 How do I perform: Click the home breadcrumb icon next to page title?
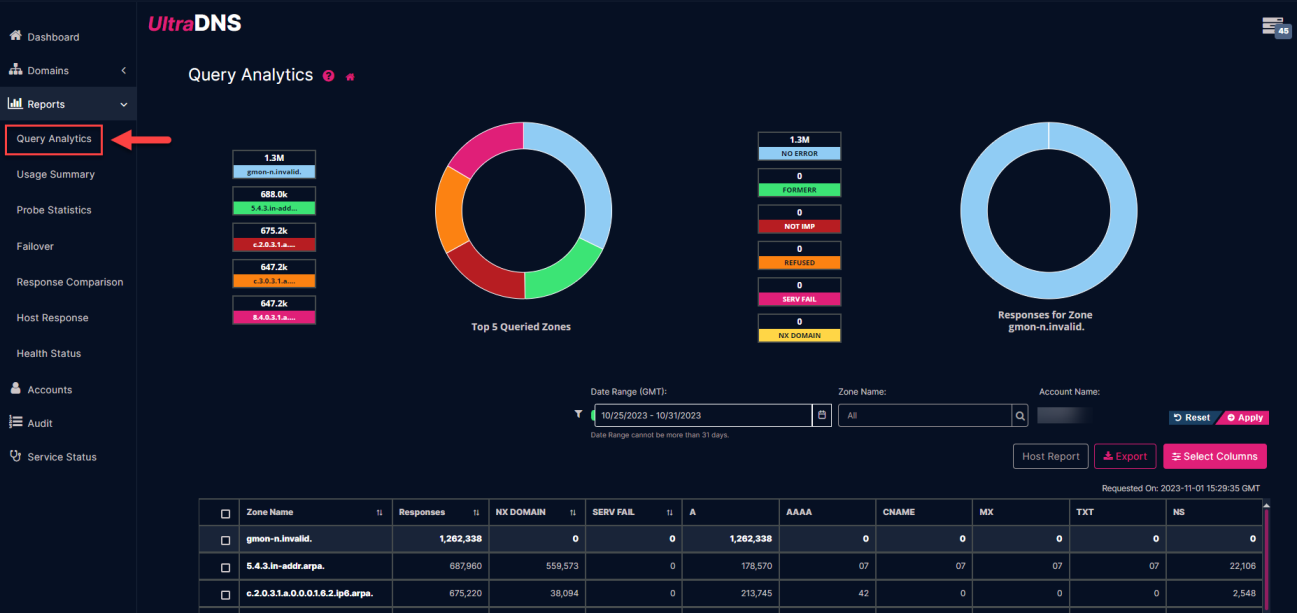click(x=349, y=75)
